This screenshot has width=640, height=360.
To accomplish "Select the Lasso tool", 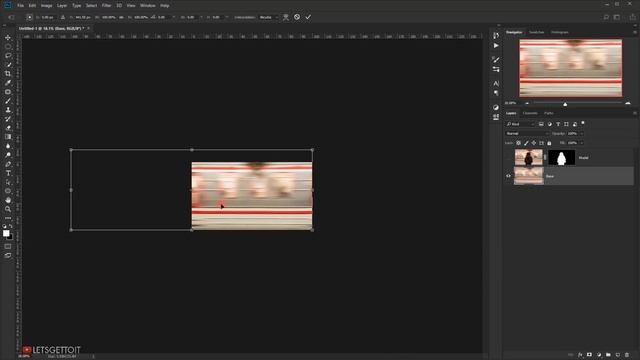I will [8, 56].
